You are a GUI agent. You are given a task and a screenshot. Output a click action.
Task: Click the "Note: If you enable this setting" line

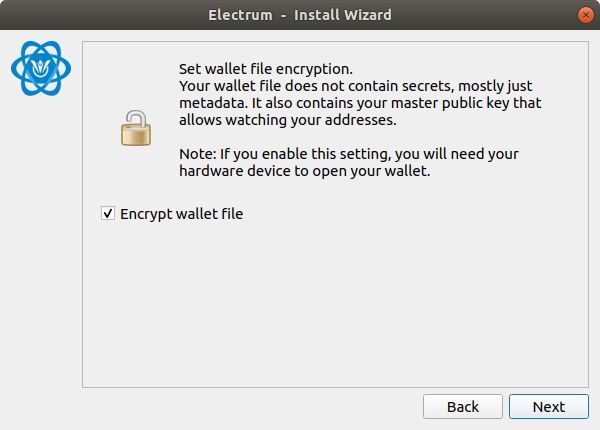click(349, 154)
